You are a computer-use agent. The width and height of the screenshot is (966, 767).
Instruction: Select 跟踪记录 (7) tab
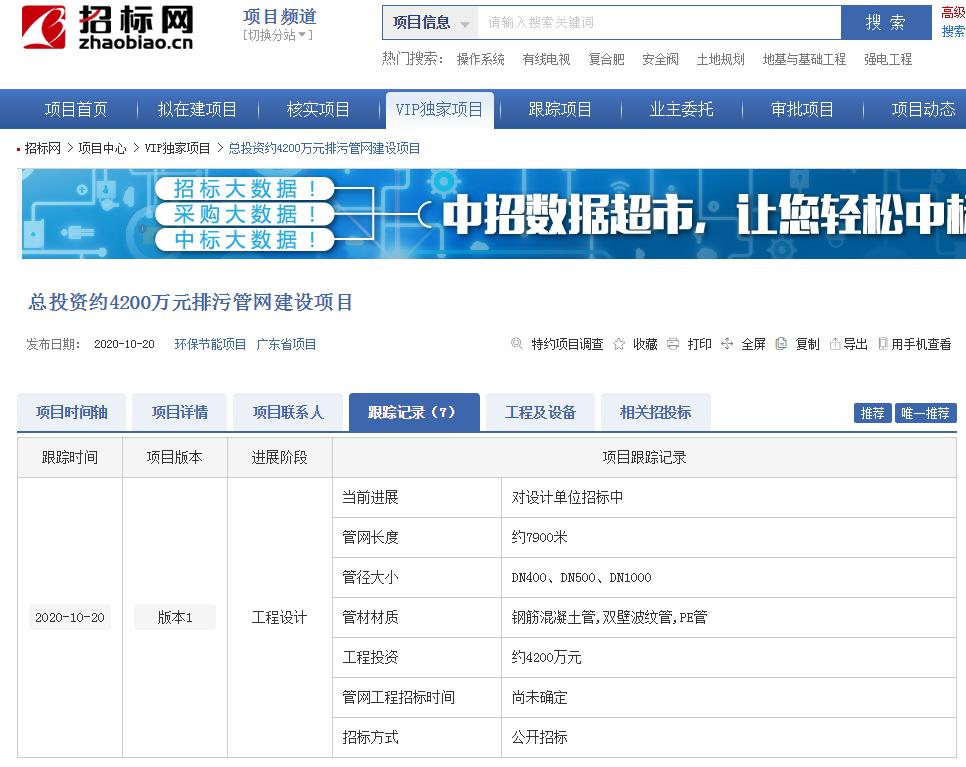click(414, 412)
